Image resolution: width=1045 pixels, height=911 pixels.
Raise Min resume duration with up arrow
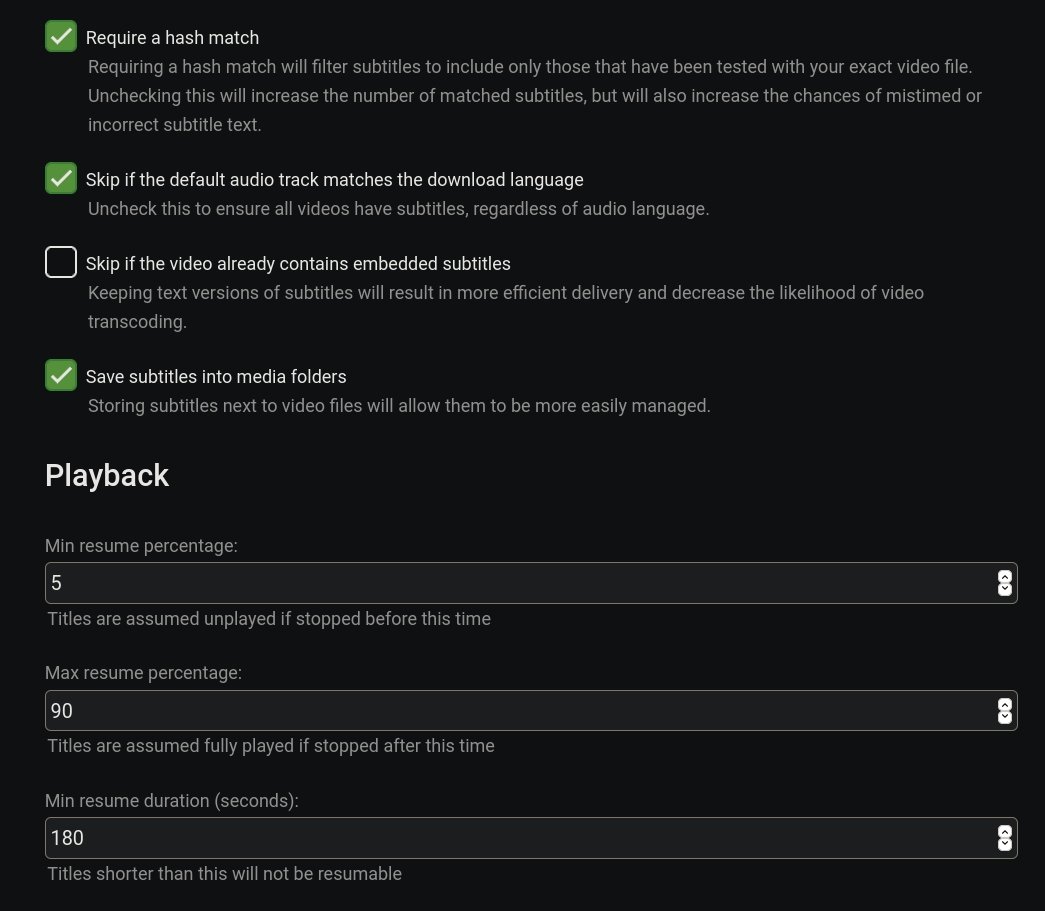(x=1004, y=831)
